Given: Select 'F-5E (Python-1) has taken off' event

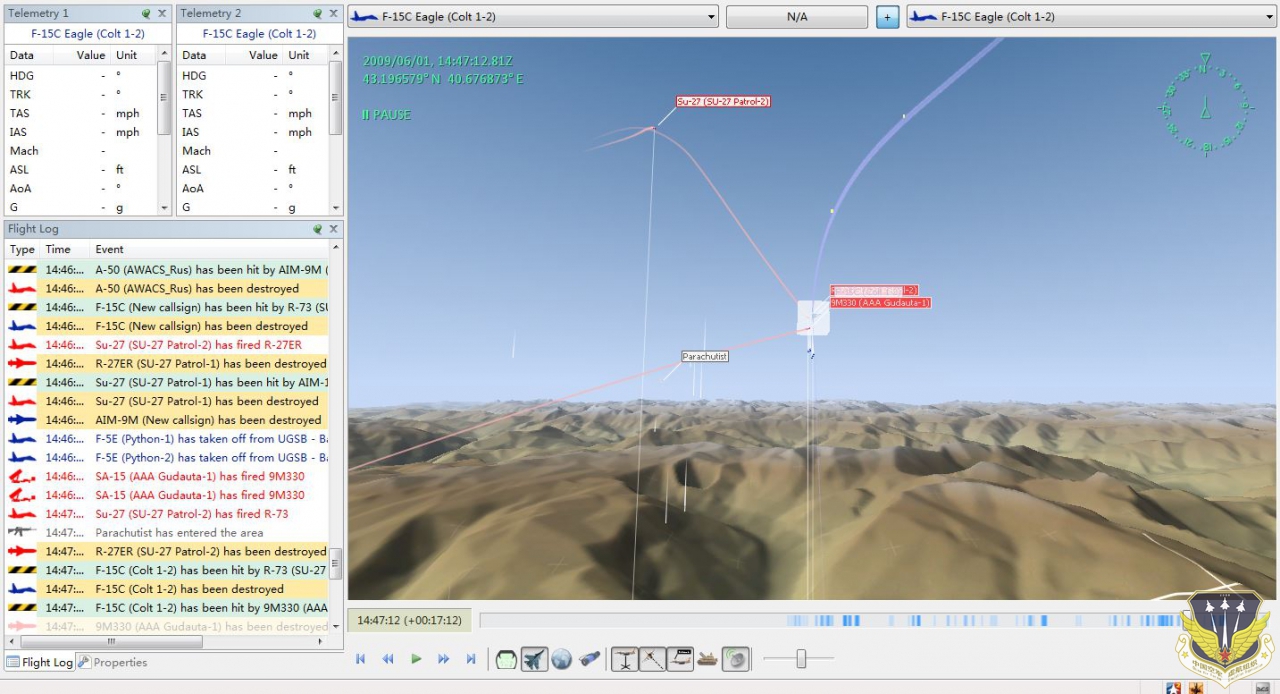Looking at the screenshot, I should pos(167,439).
